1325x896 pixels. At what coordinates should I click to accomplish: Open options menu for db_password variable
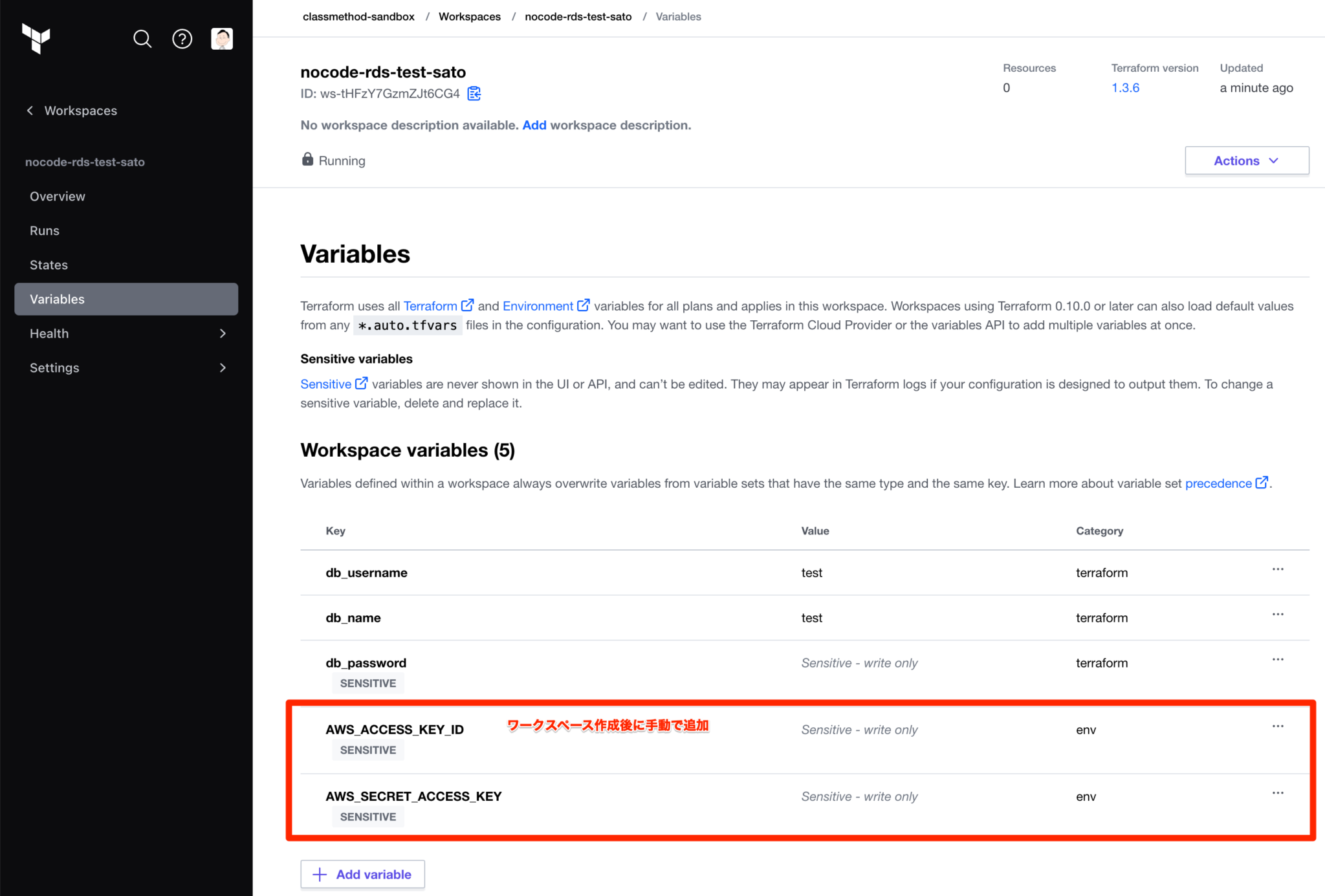click(x=1278, y=659)
